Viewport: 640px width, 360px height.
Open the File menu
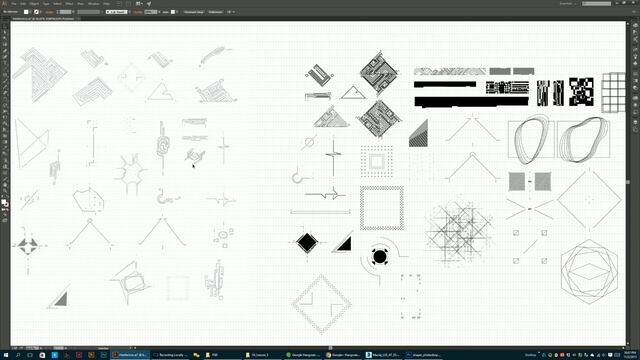[14, 4]
